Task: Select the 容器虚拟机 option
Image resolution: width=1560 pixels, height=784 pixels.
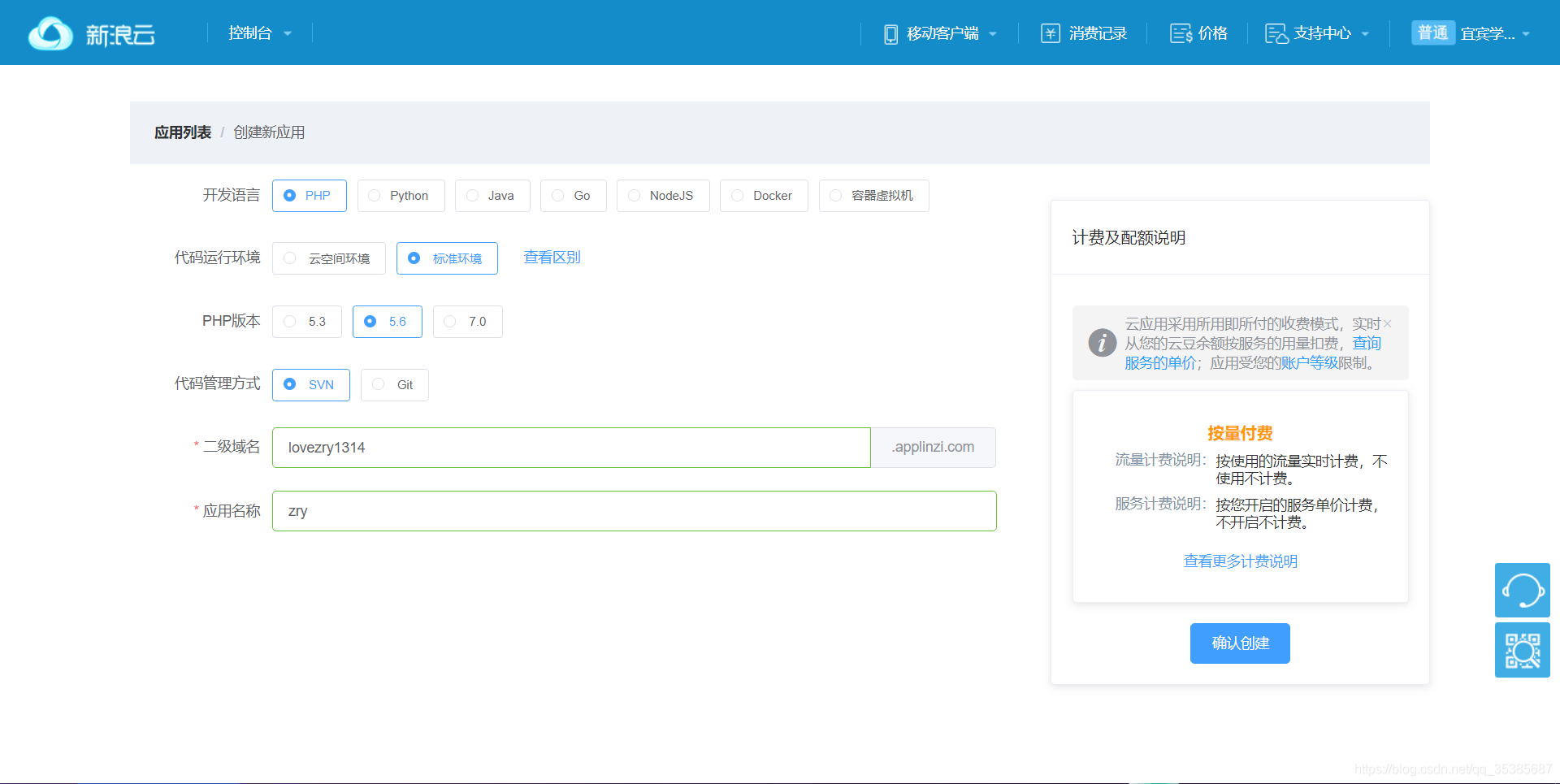Action: [873, 196]
